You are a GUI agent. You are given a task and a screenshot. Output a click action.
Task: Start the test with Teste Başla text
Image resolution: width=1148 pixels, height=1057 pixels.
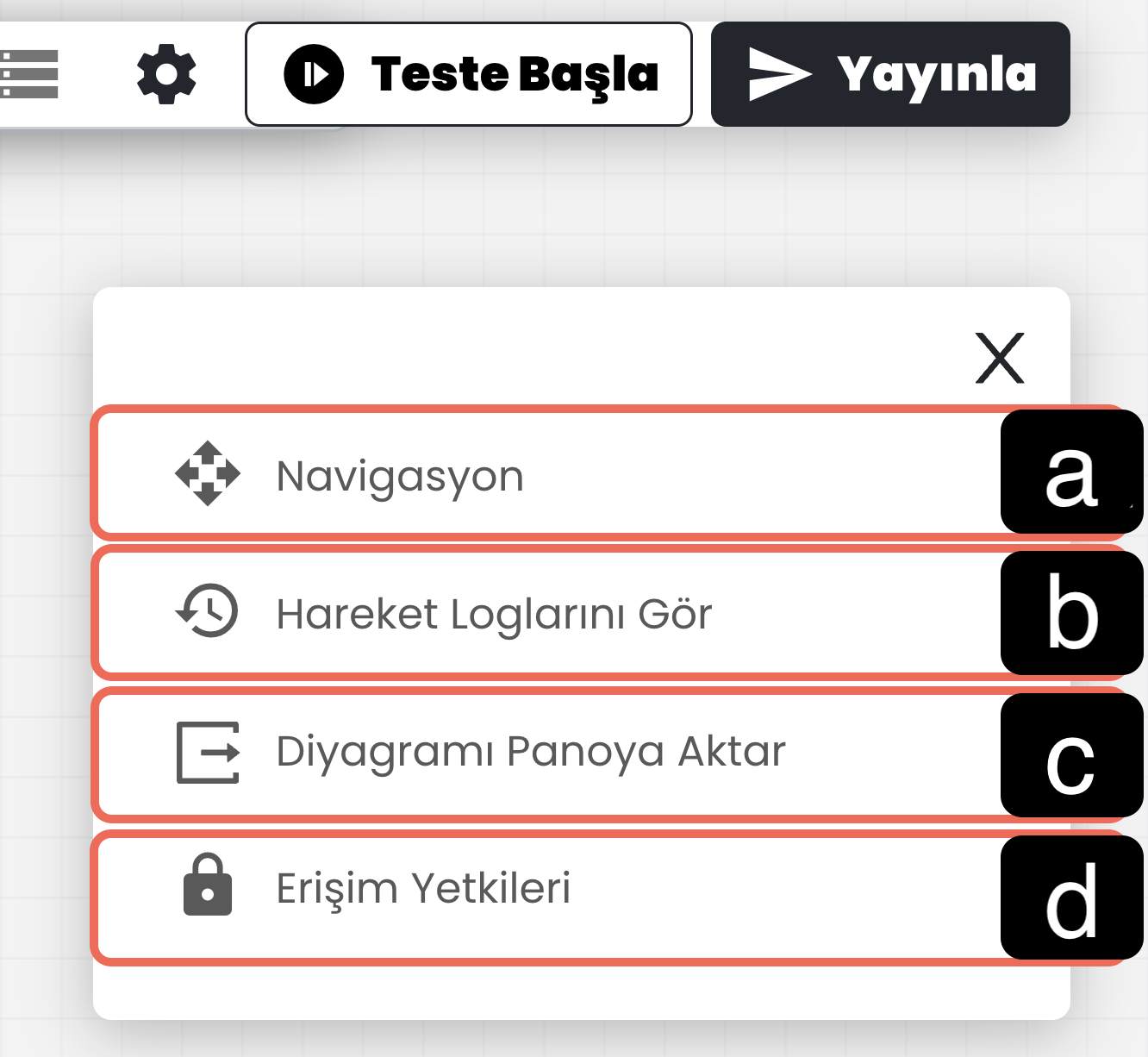(515, 74)
